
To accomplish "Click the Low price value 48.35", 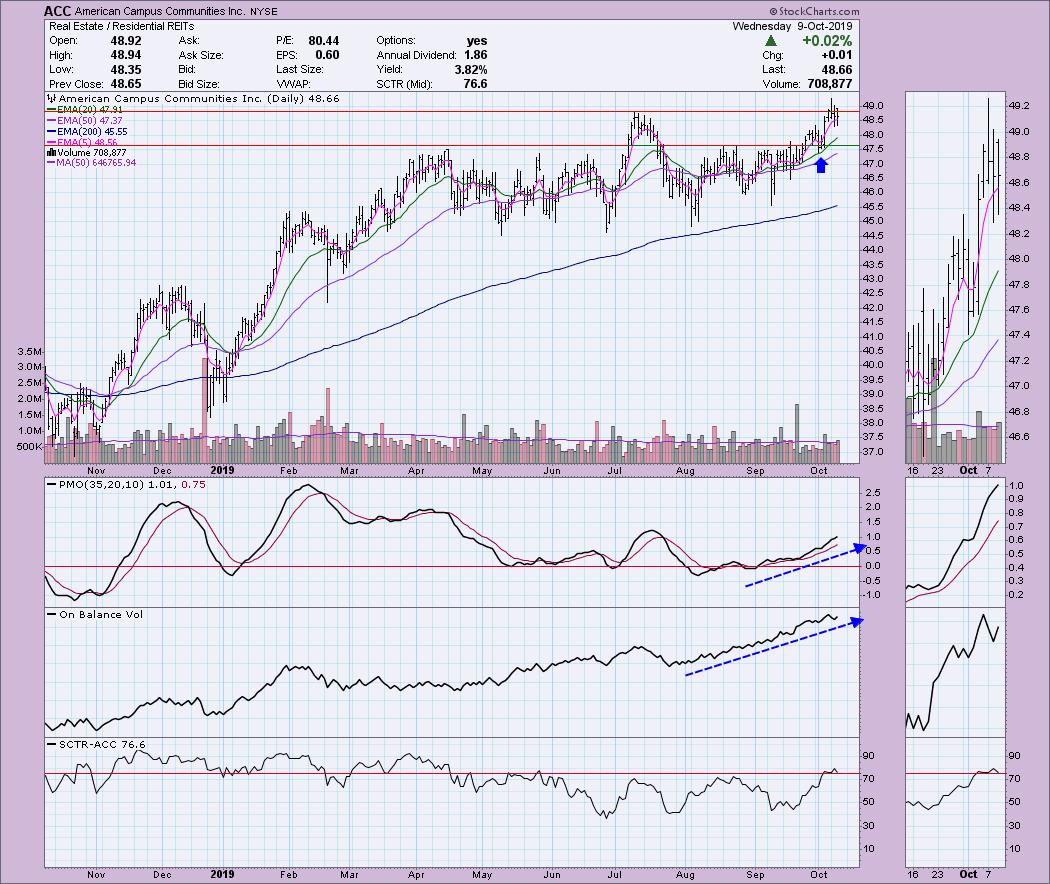I will point(126,70).
